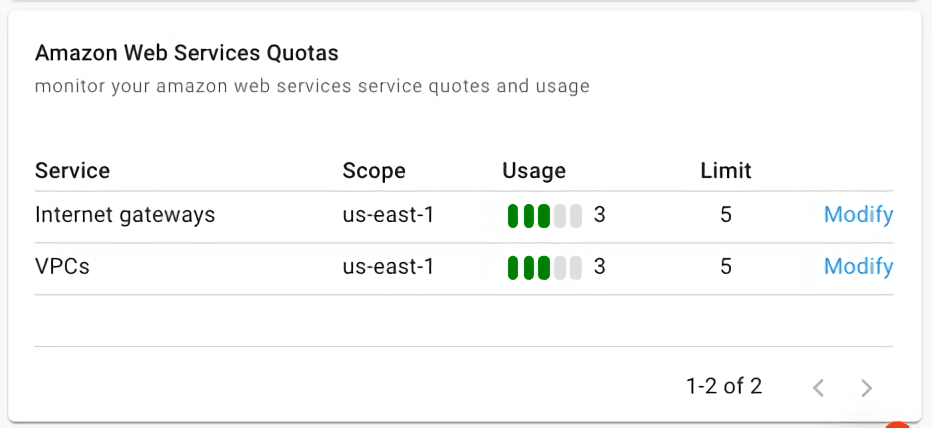Click the Usage column header
Viewport: 932px width, 428px height.
coord(534,171)
